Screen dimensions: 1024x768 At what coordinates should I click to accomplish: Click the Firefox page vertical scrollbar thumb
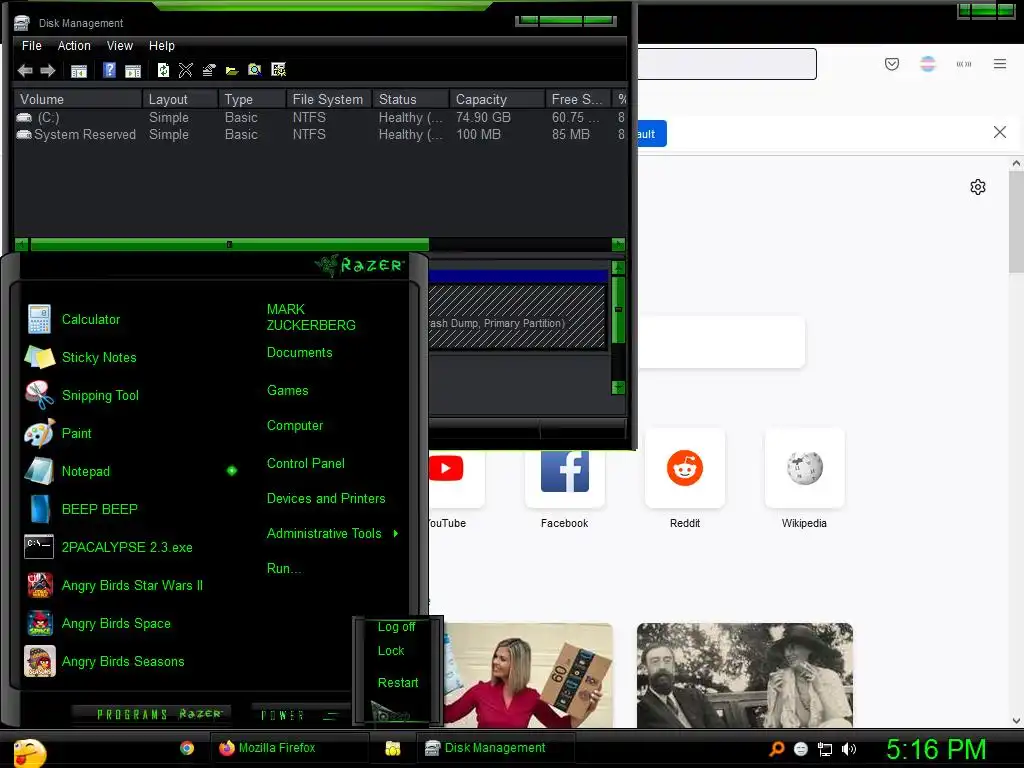(x=1016, y=222)
